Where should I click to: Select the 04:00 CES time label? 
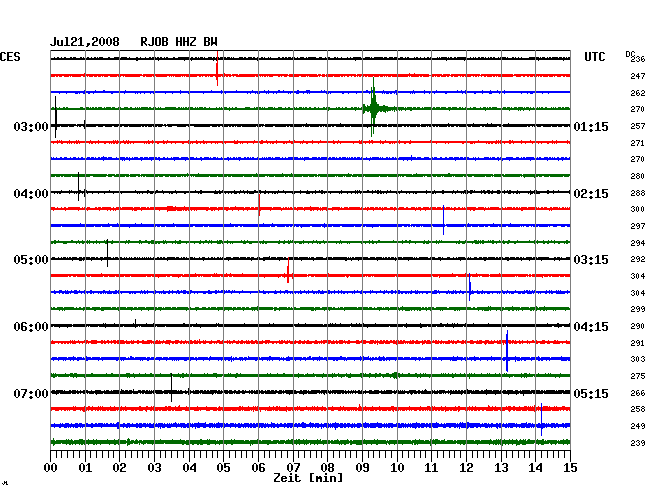(31, 194)
